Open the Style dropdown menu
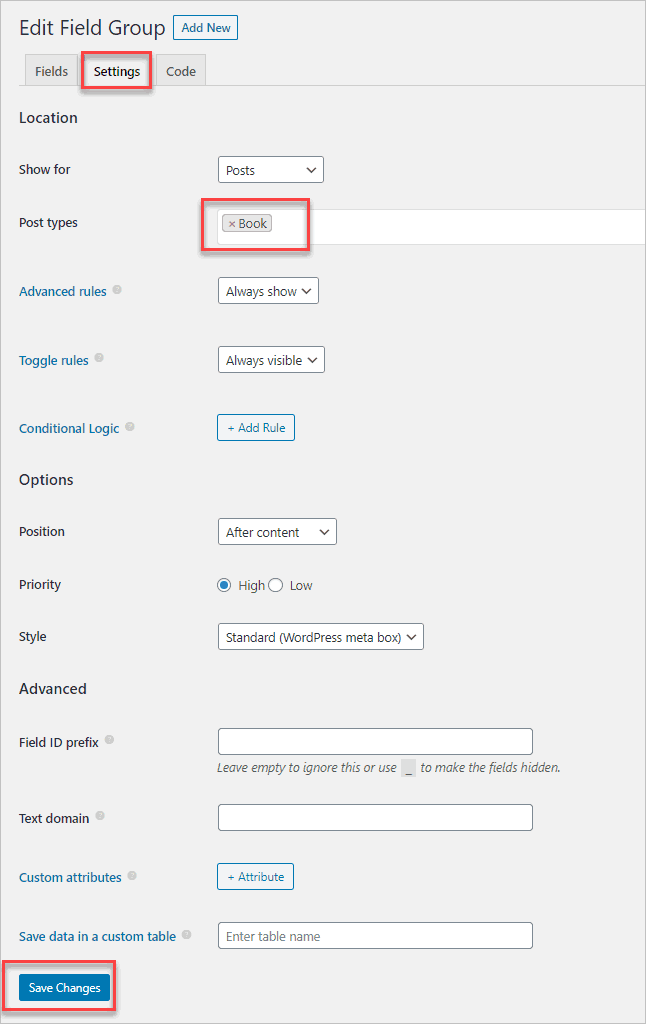This screenshot has height=1024, width=646. pyautogui.click(x=320, y=637)
